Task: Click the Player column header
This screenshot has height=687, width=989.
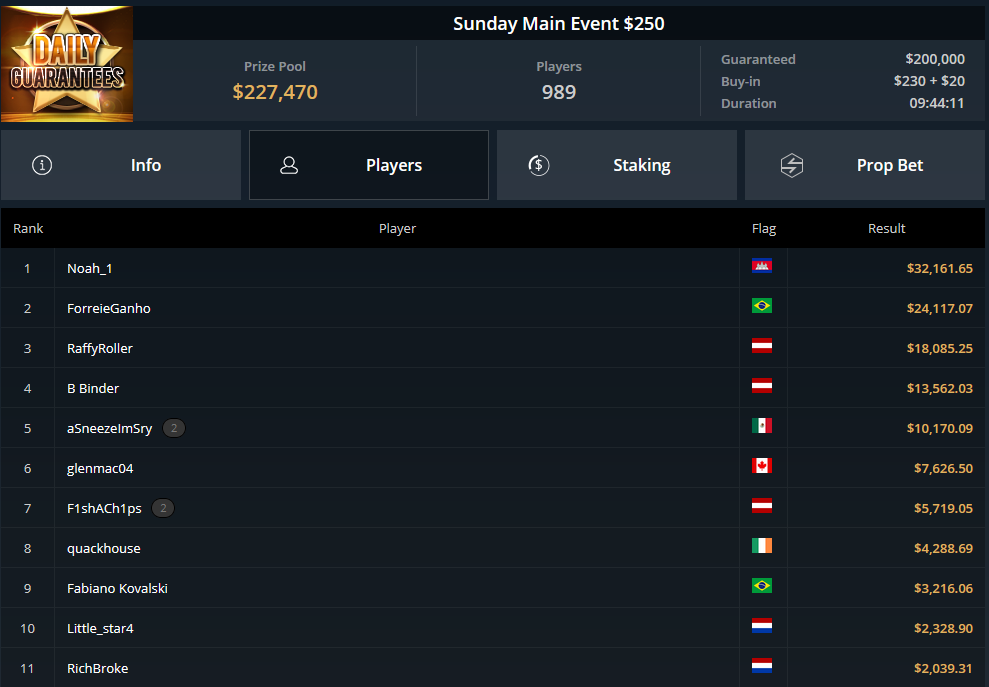Action: [397, 228]
